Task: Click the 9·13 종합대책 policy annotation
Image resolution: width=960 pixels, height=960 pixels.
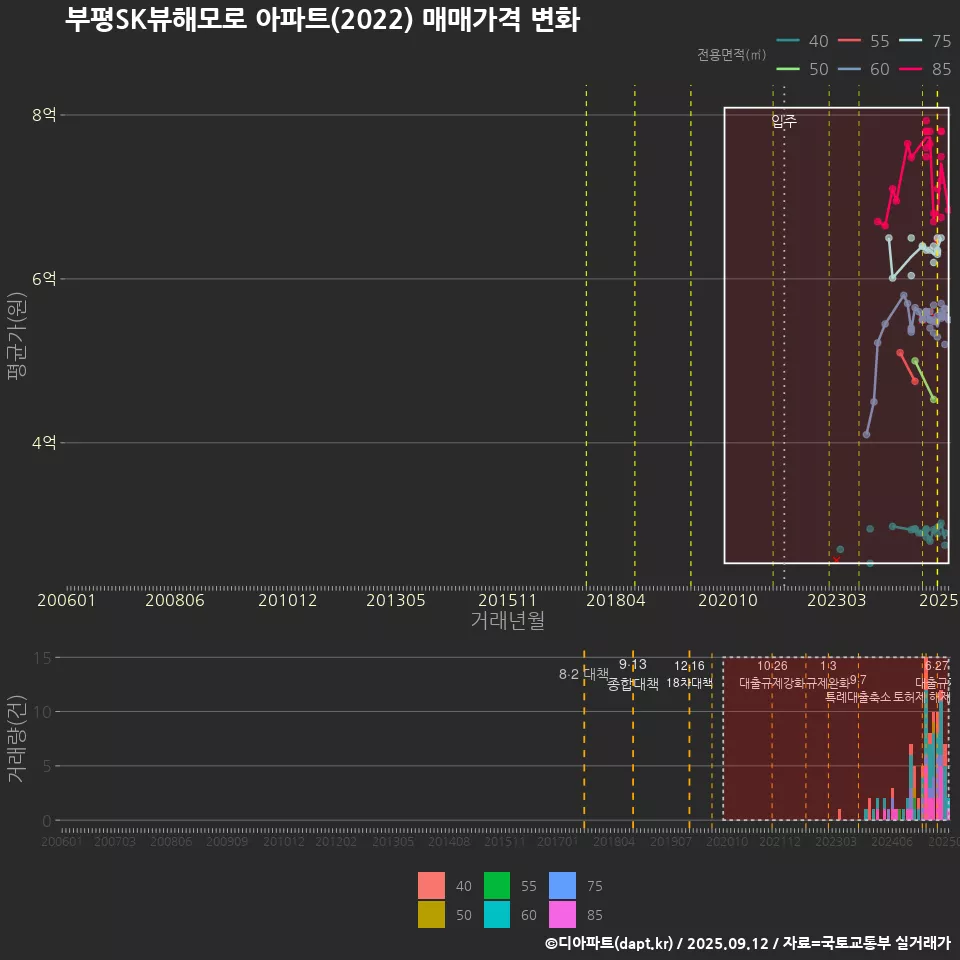Action: click(x=633, y=674)
